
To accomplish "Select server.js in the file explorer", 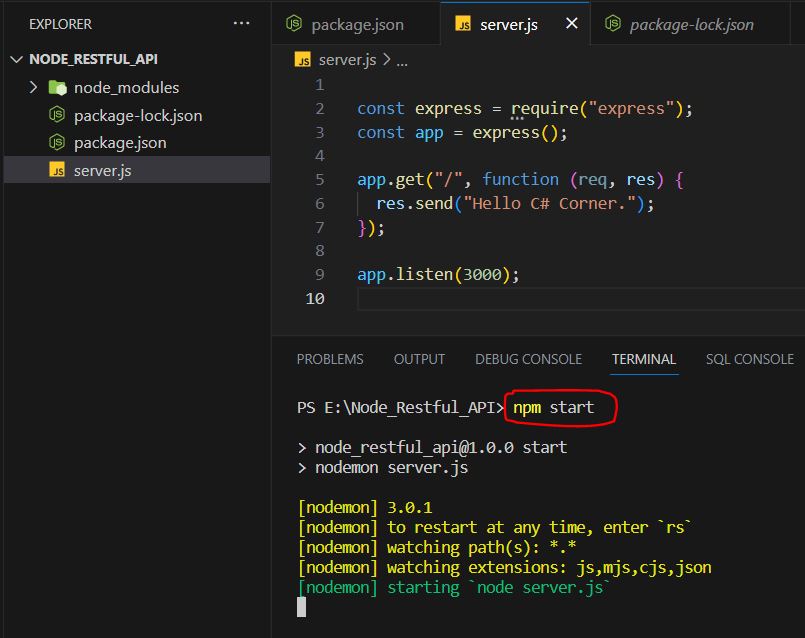I will [x=137, y=170].
